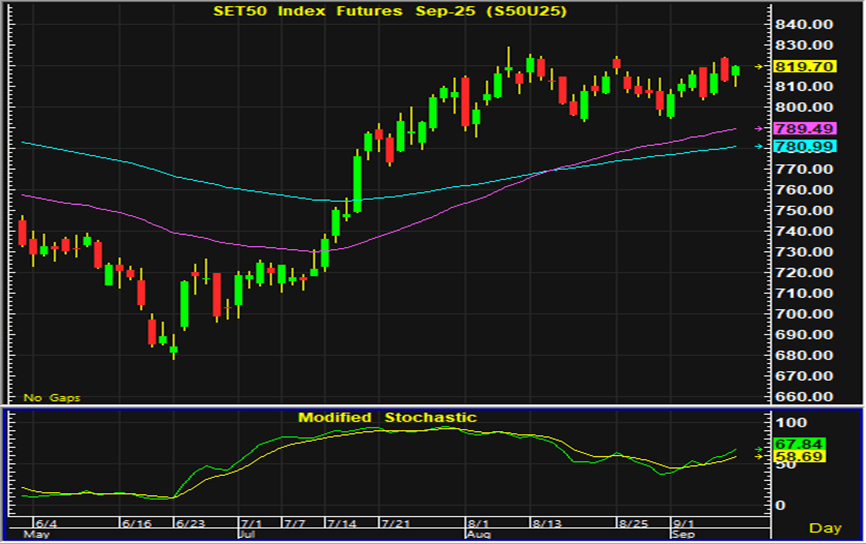The image size is (866, 544).
Task: Click the Modified Stochastic panel title
Action: pos(386,417)
